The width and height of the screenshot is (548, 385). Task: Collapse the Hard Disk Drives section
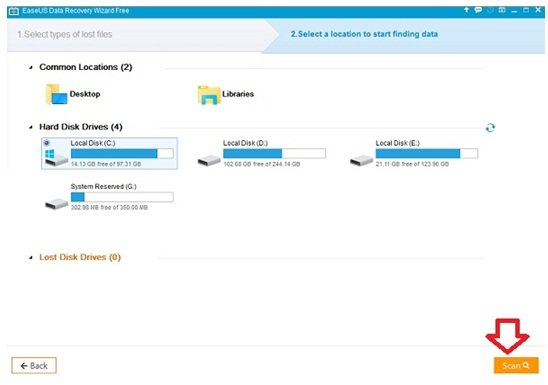pos(31,127)
